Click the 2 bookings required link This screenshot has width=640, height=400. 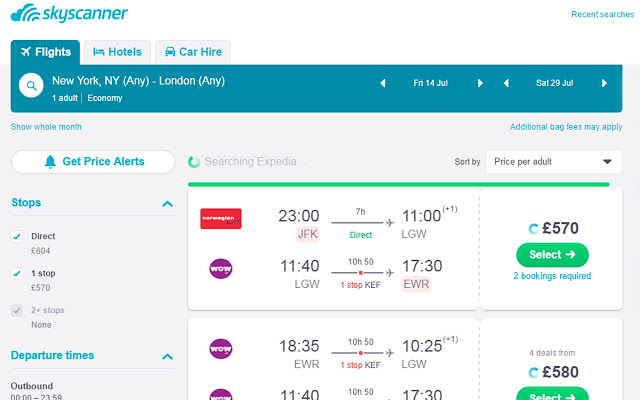(552, 276)
